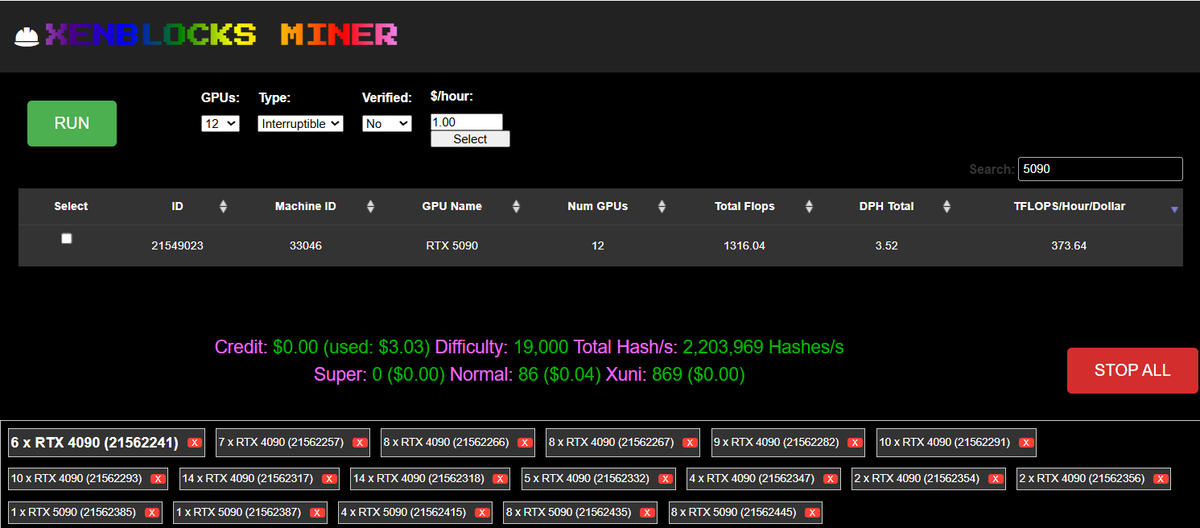Remove instance 8 x RTX 5090 (21562435)
This screenshot has width=1200, height=528.
pos(647,513)
